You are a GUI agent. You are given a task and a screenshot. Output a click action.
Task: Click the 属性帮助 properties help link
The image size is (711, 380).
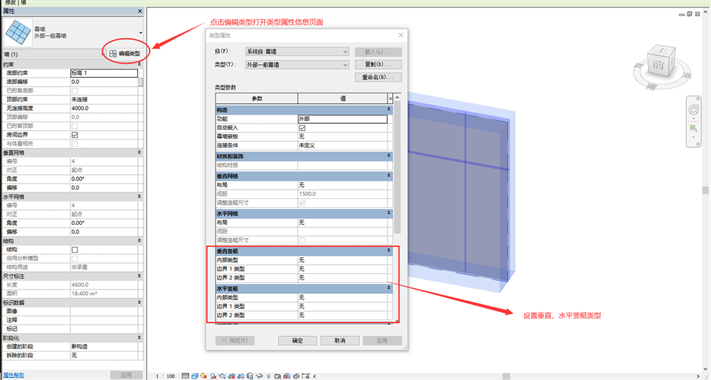14,375
